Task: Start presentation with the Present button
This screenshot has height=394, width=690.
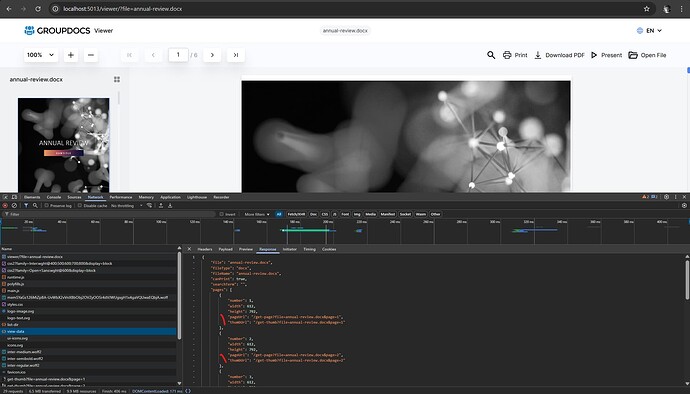Action: pos(606,55)
